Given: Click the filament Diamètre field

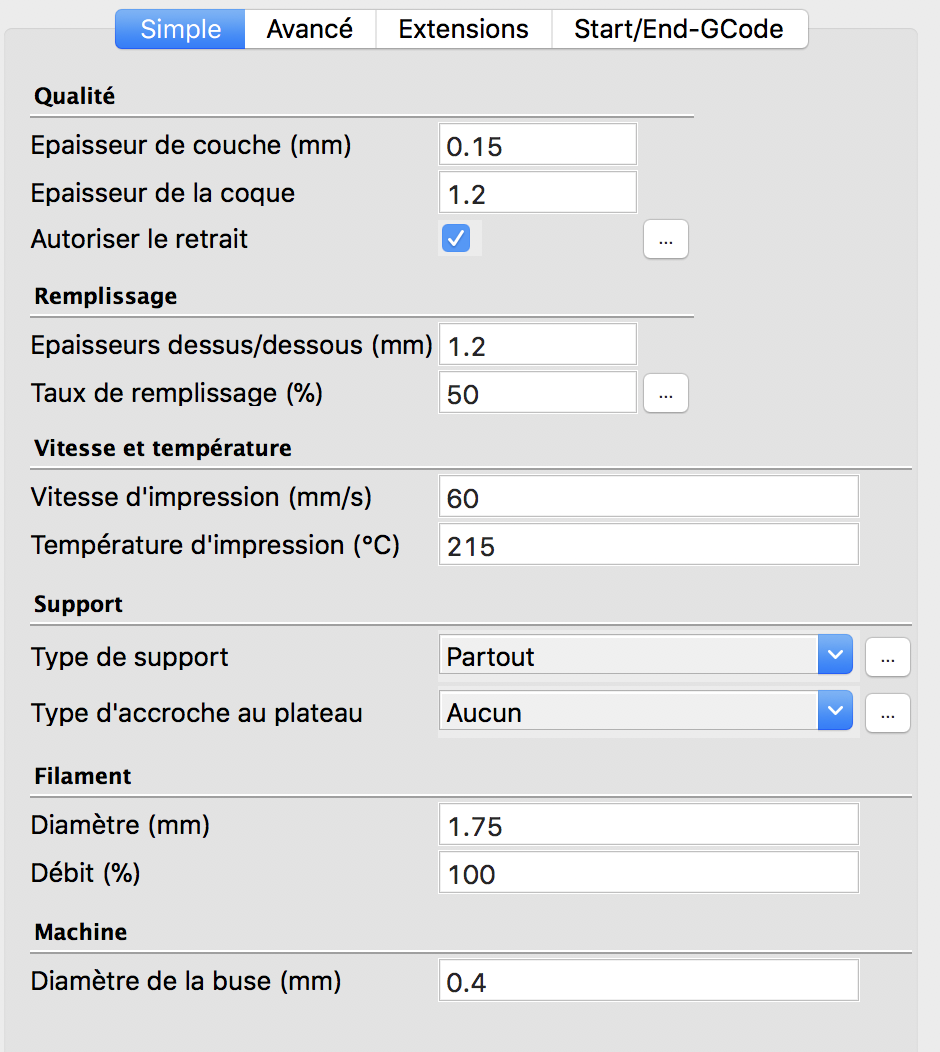Looking at the screenshot, I should pos(649,825).
